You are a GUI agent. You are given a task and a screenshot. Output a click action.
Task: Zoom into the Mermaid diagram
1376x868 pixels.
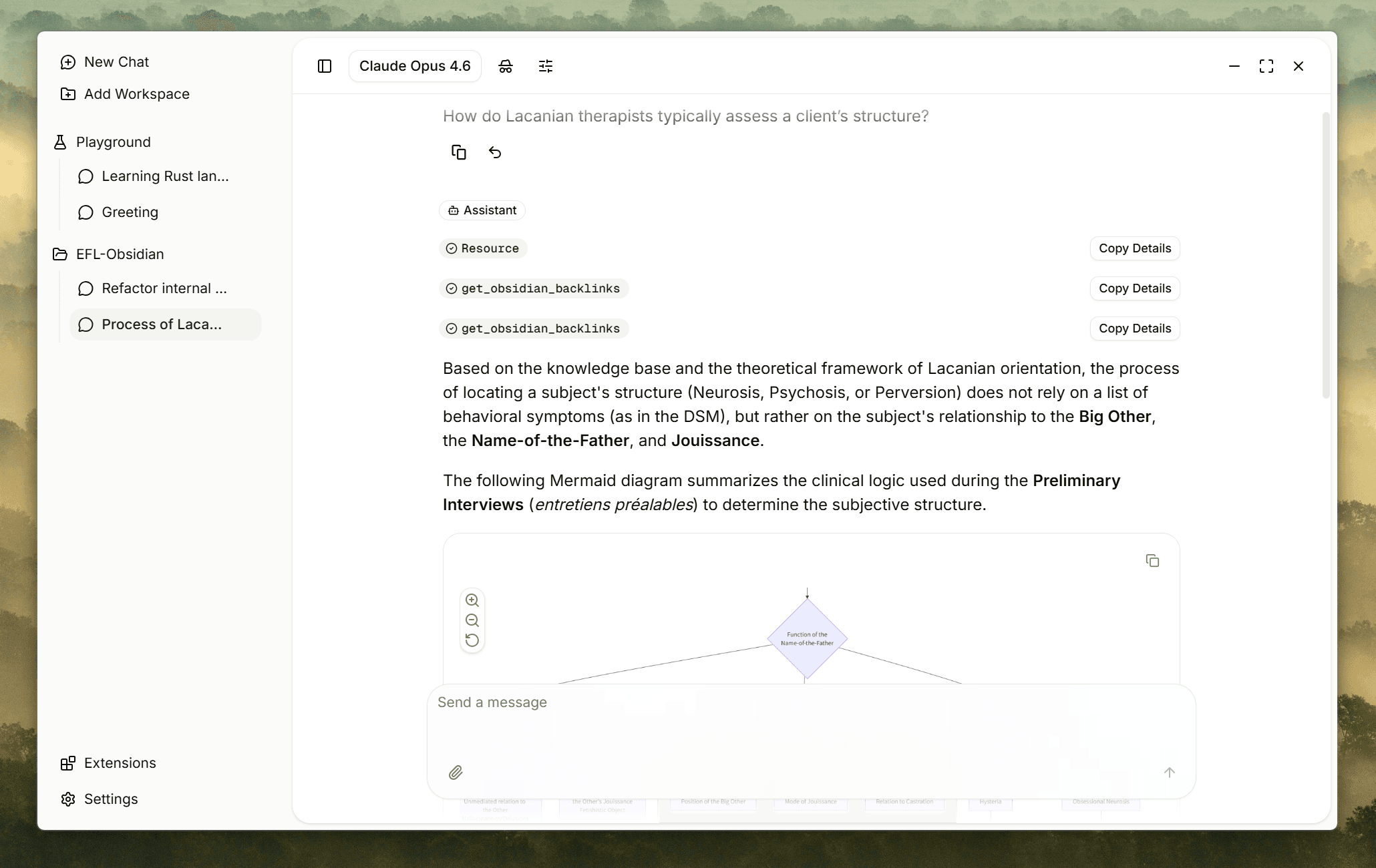pos(472,600)
